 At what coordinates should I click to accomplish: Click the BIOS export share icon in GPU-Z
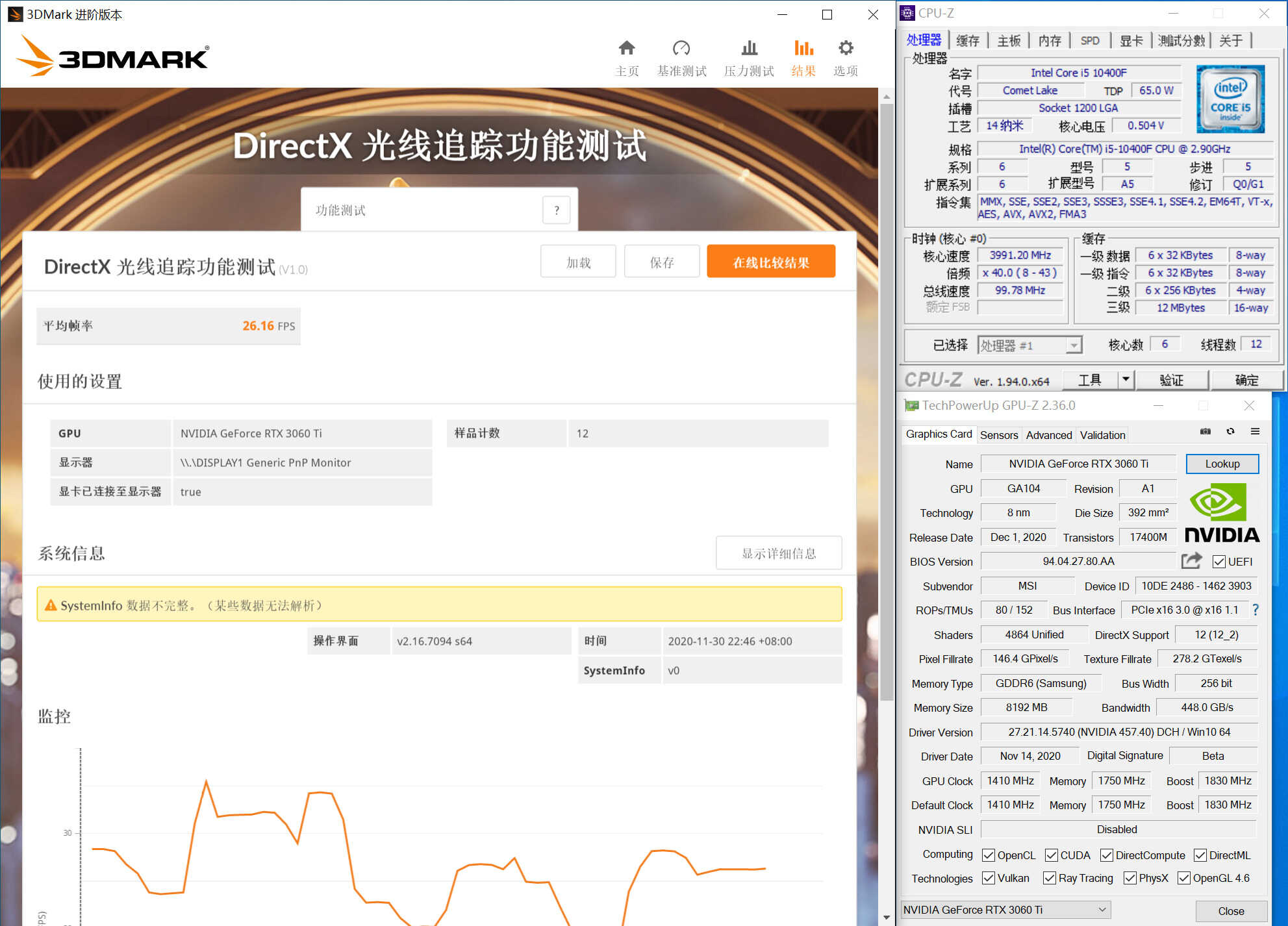pos(1192,560)
